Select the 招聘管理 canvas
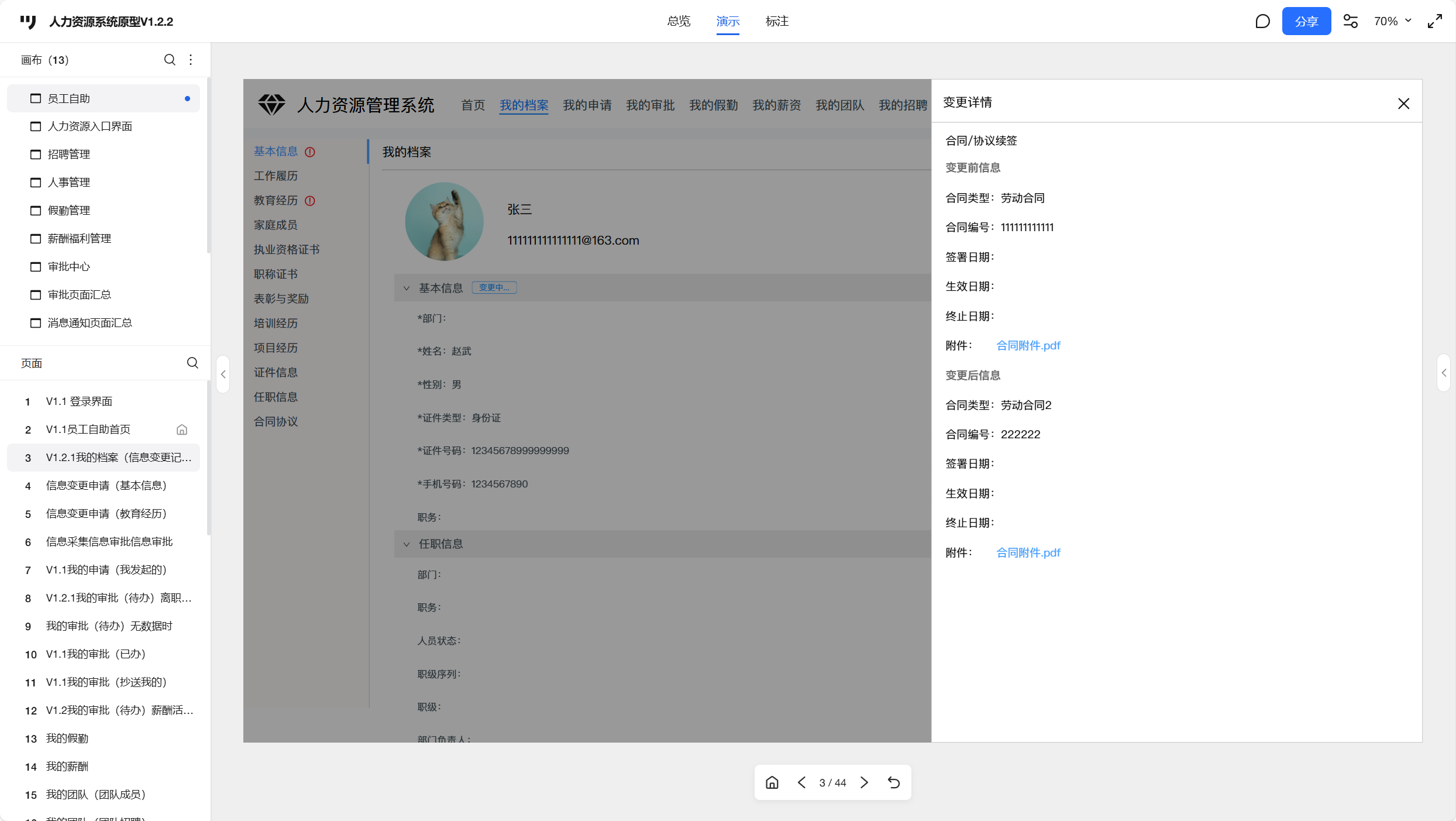This screenshot has width=1456, height=821. pos(69,154)
